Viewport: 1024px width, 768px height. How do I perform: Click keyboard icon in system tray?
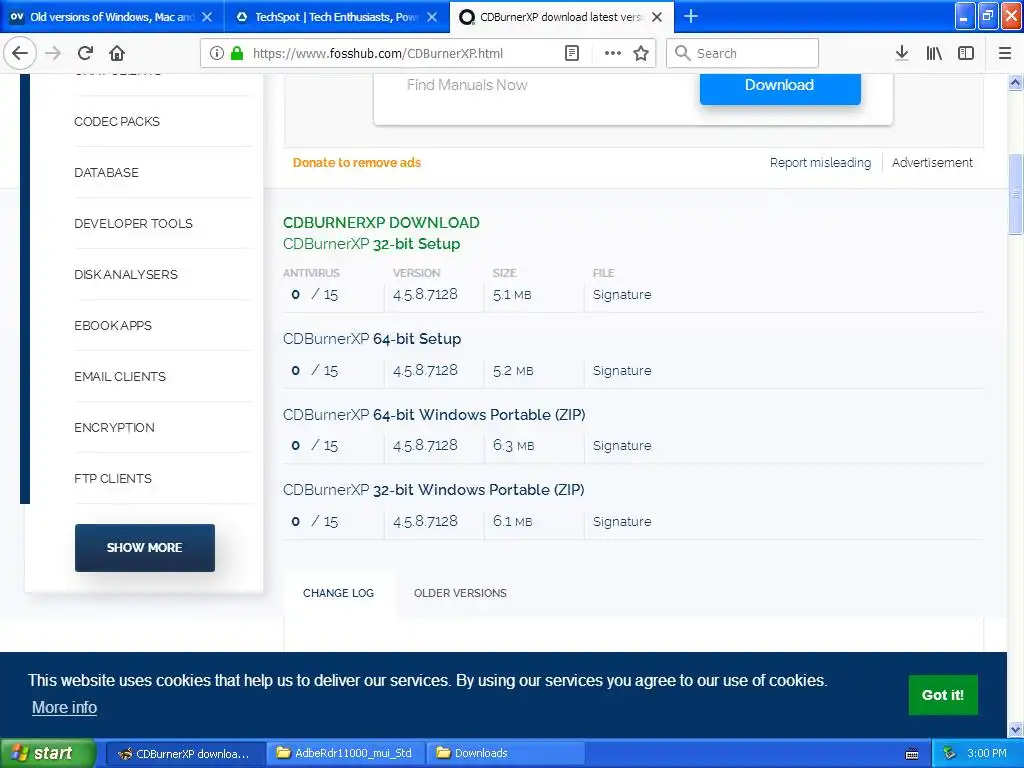(x=912, y=754)
